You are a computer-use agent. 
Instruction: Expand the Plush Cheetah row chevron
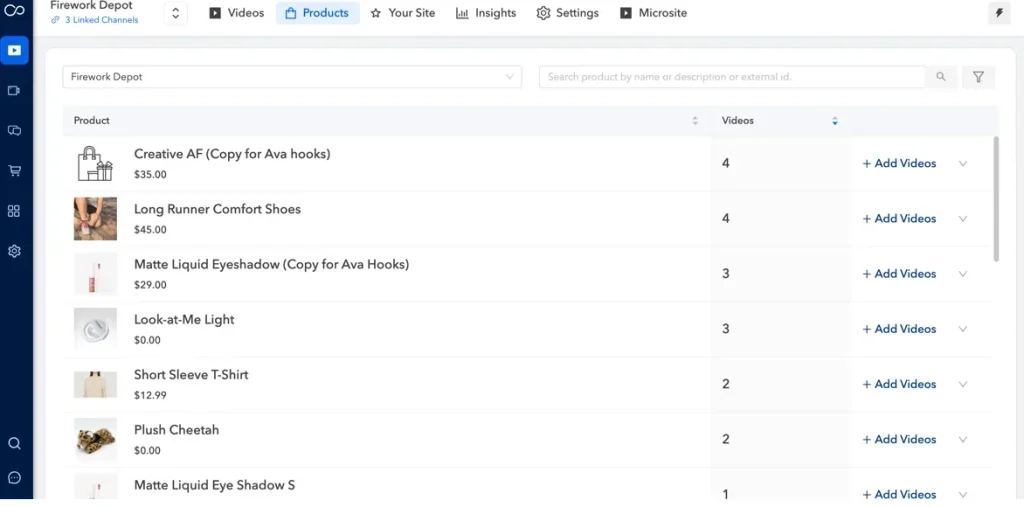click(963, 440)
